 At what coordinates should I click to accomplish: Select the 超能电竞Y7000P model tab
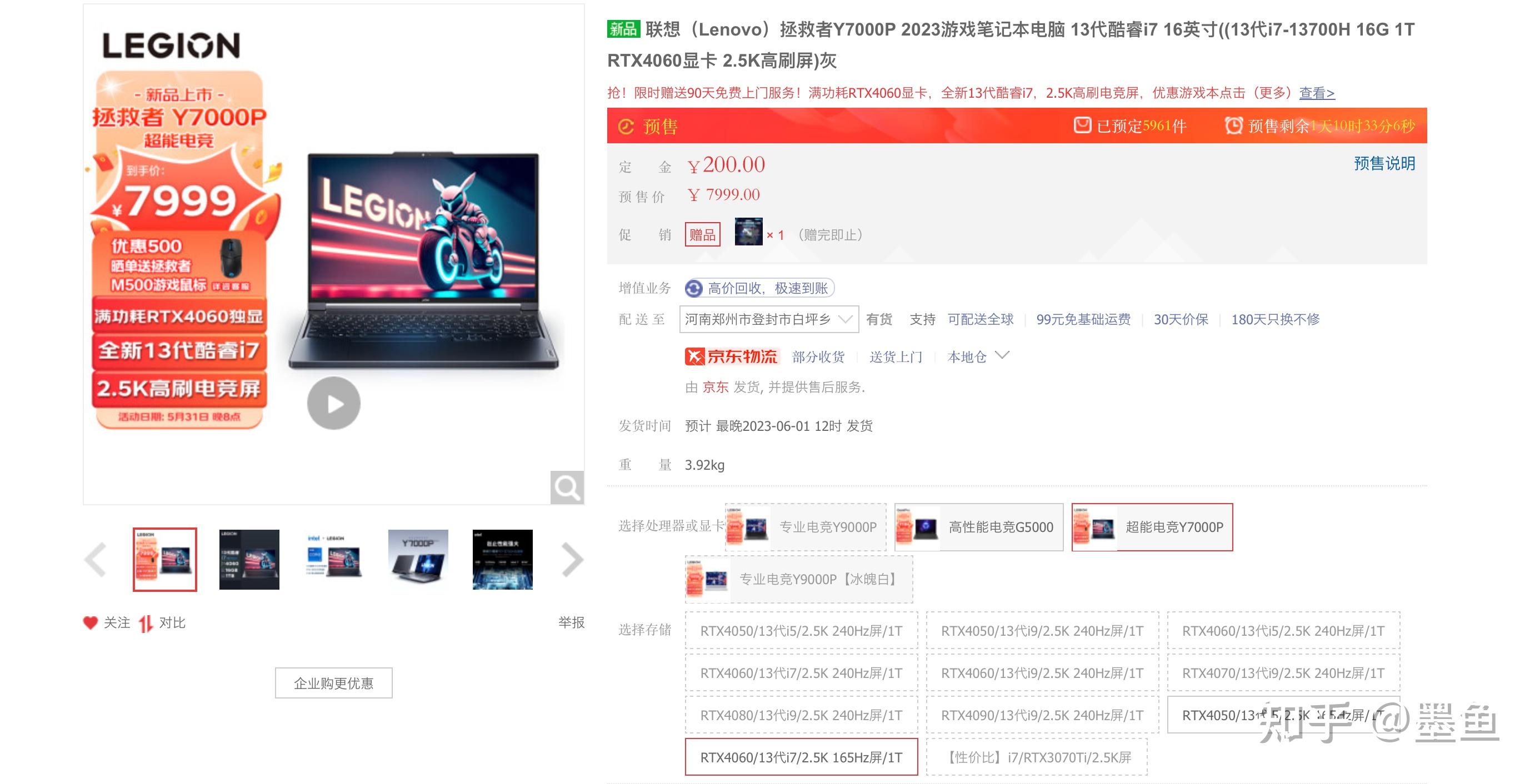1152,527
